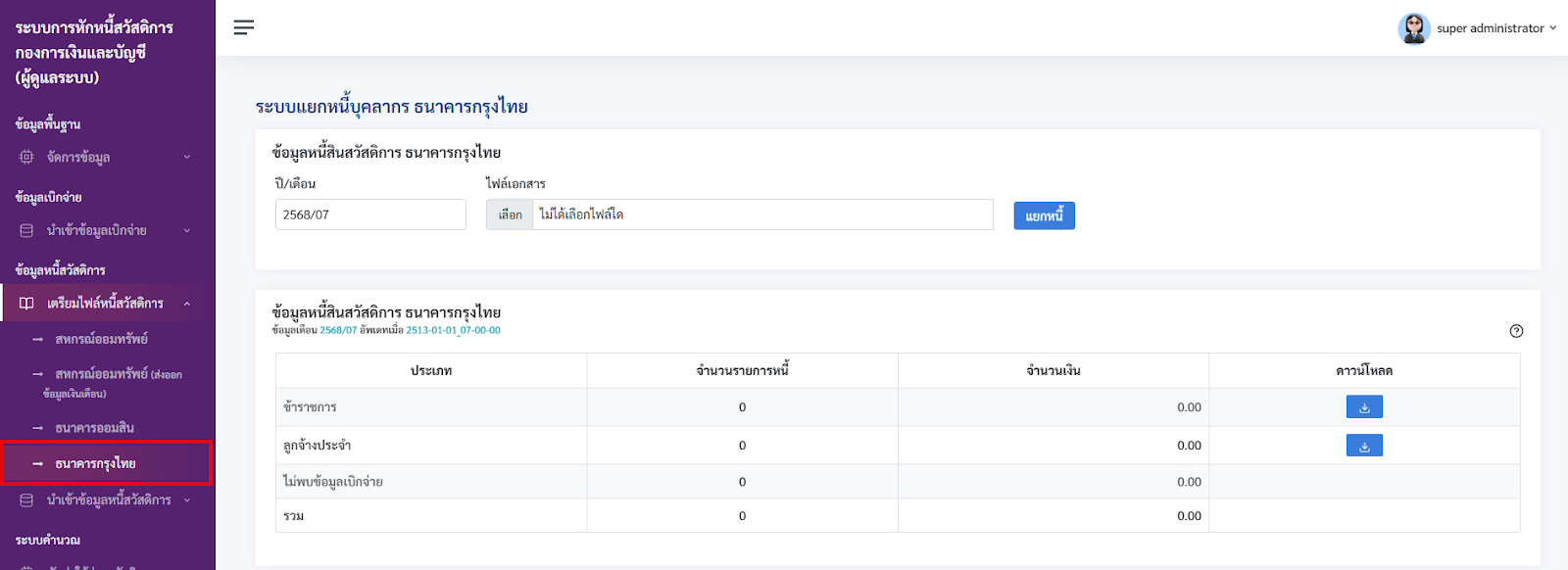Expand the นำเข้าข้อมูลหนี้สวัสดิการ chevron
Viewport: 1568px width, 570px height.
(187, 500)
